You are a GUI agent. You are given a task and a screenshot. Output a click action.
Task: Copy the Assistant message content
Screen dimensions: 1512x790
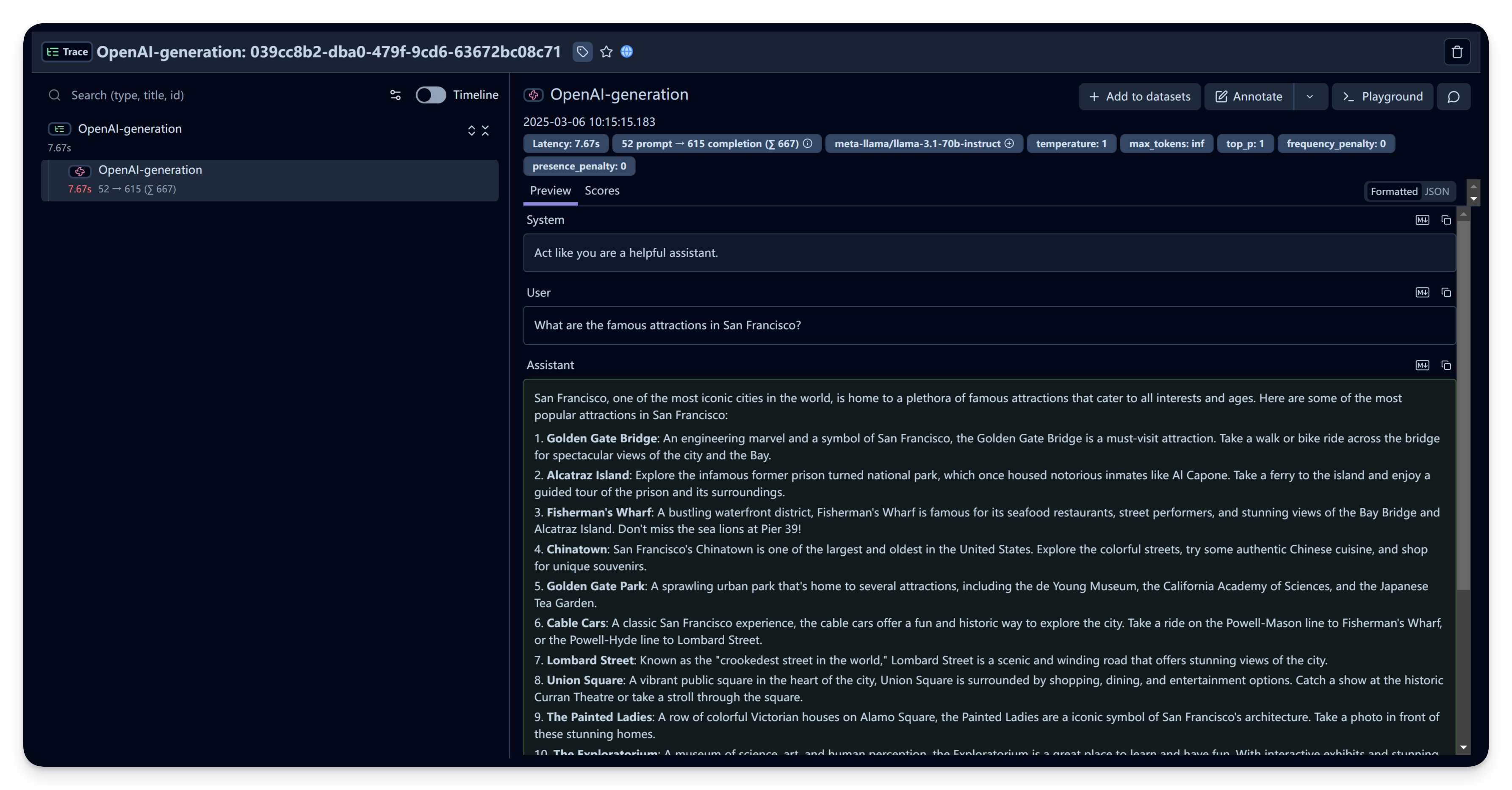click(1446, 365)
